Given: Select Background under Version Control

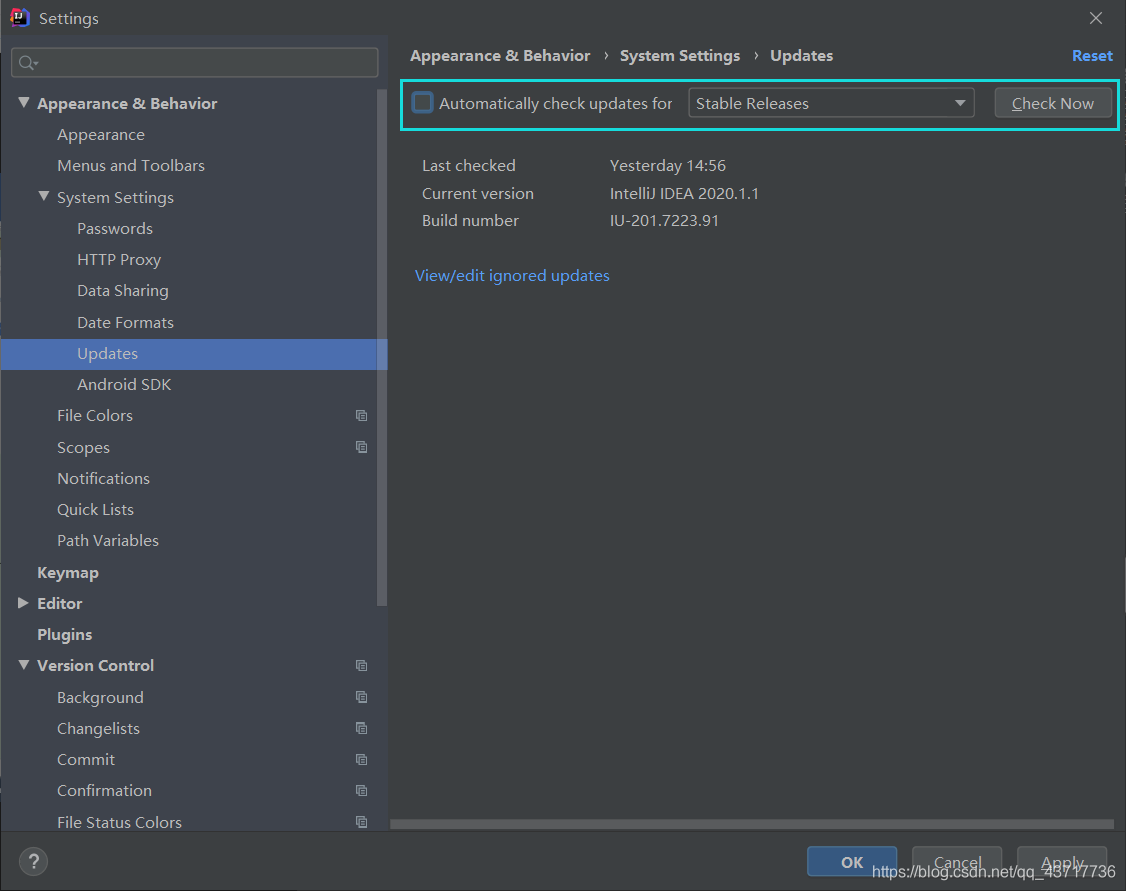Looking at the screenshot, I should (100, 698).
